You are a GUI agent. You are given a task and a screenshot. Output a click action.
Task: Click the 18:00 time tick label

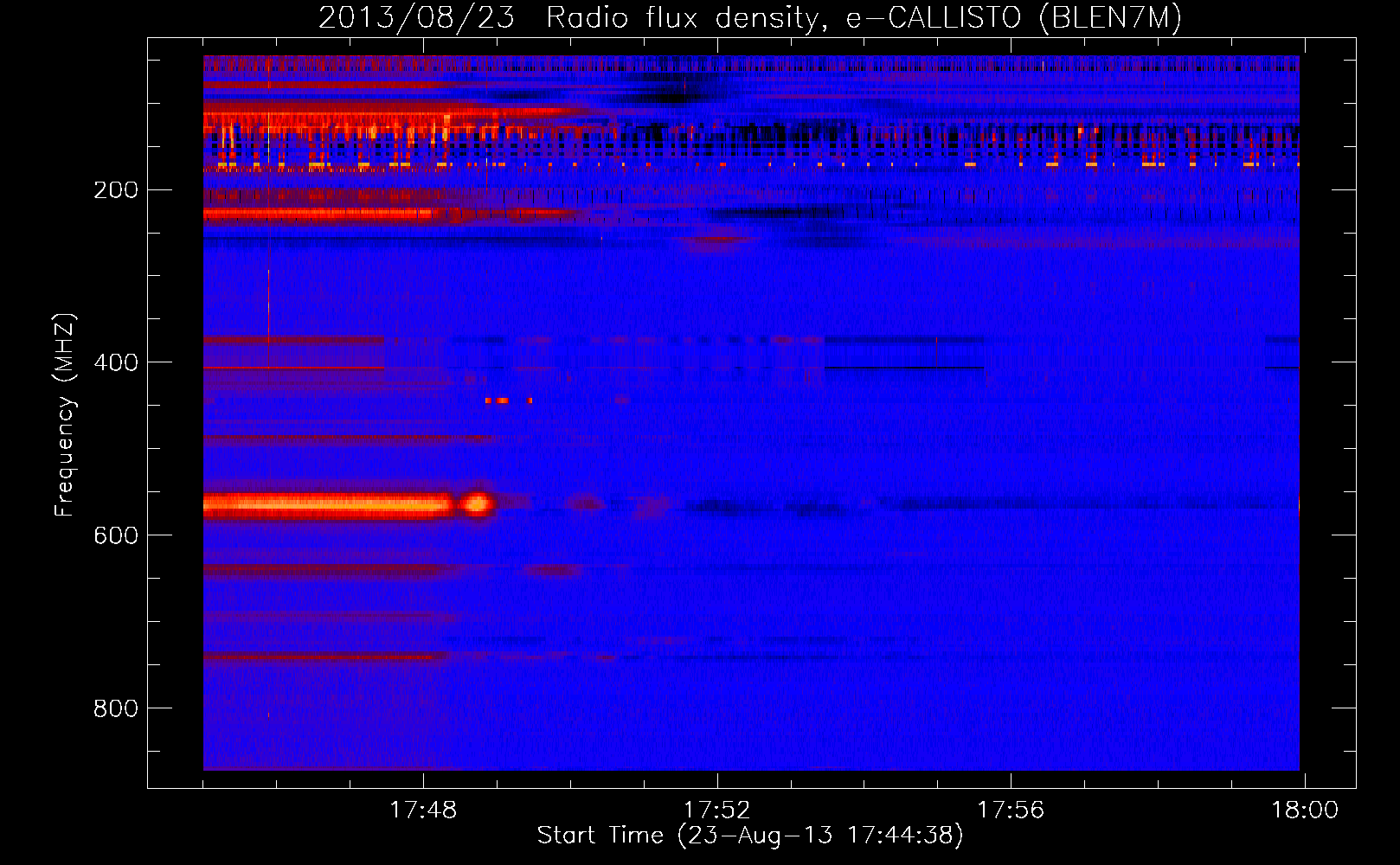point(1304,811)
